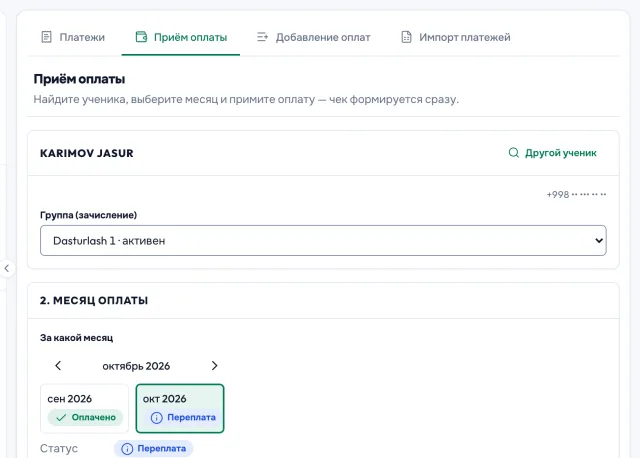The width and height of the screenshot is (640, 458).
Task: Choose Другой ученик to search another student
Action: point(553,153)
